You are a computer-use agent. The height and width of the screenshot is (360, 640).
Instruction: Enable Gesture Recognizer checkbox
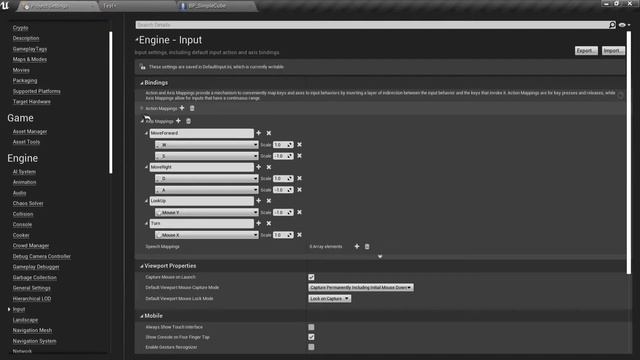(x=311, y=347)
